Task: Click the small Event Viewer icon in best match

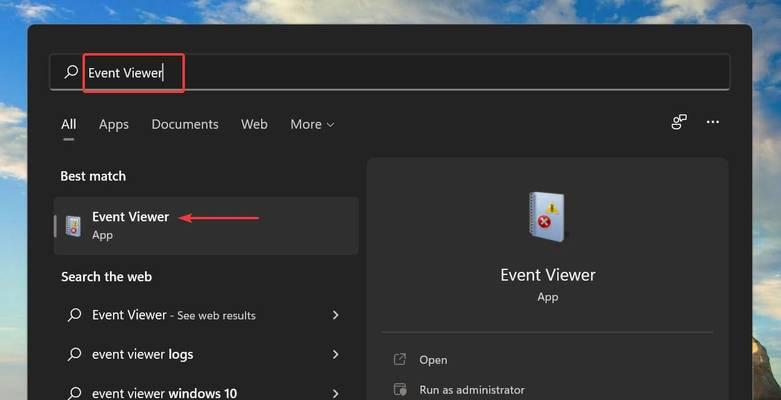Action: tap(74, 226)
